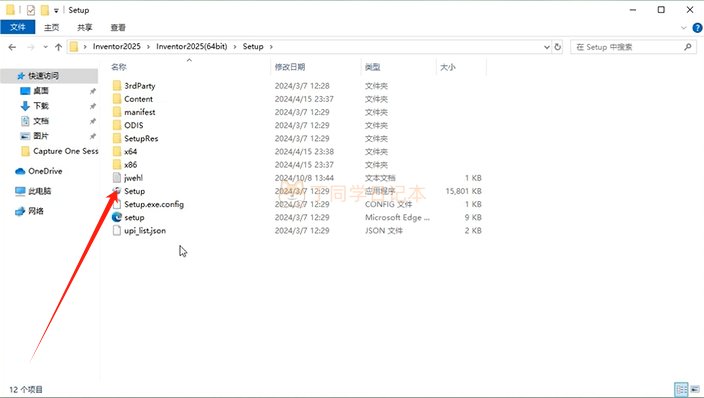The image size is (704, 398).
Task: Click Inventor2025 in the breadcrumb path
Action: point(117,47)
